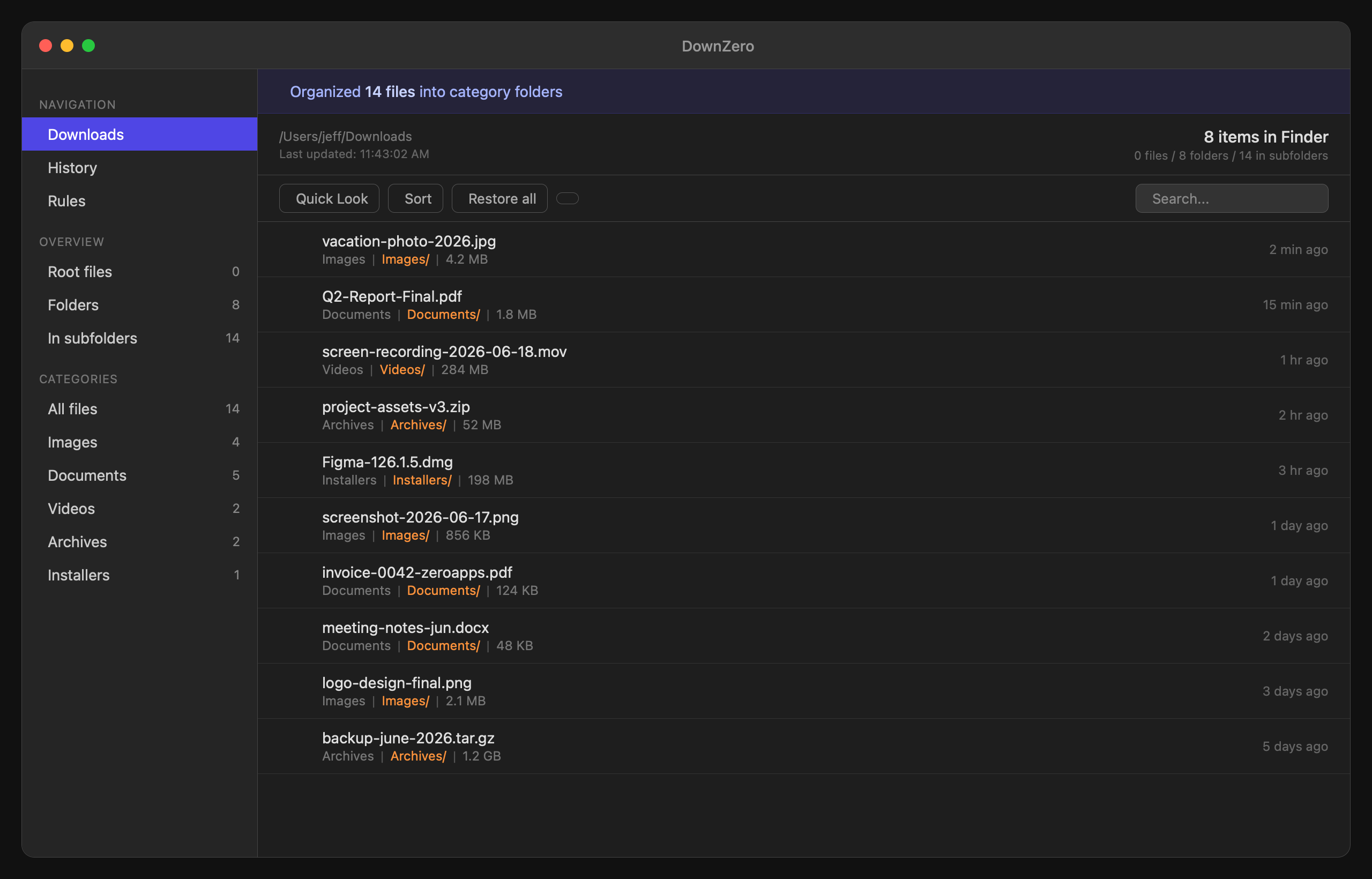Select the invoice-0042-zeroapps.pdf file
This screenshot has height=879, width=1372.
(x=803, y=580)
